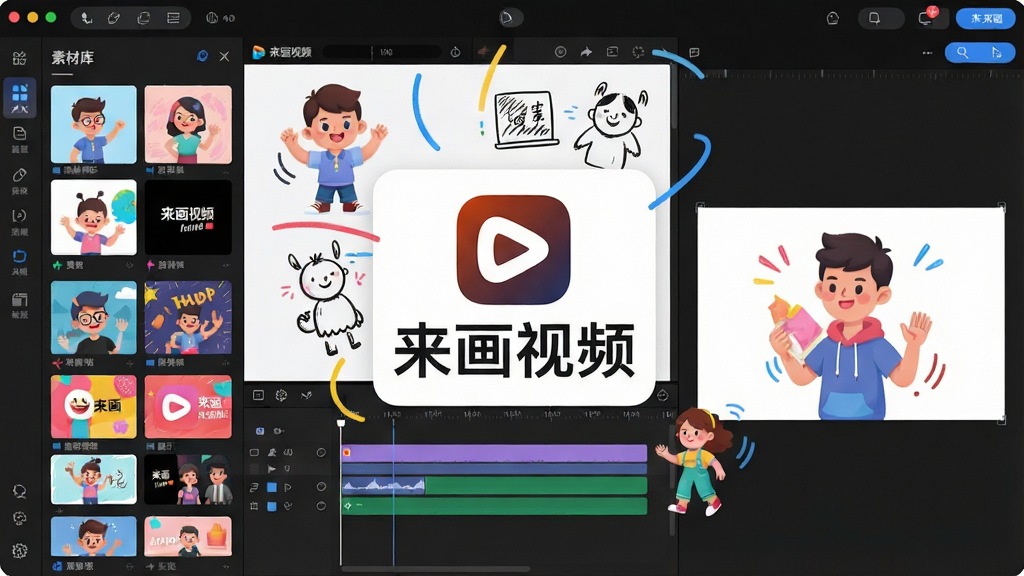
Task: Open the tag-shaped tab in left sidebar
Action: (20, 180)
